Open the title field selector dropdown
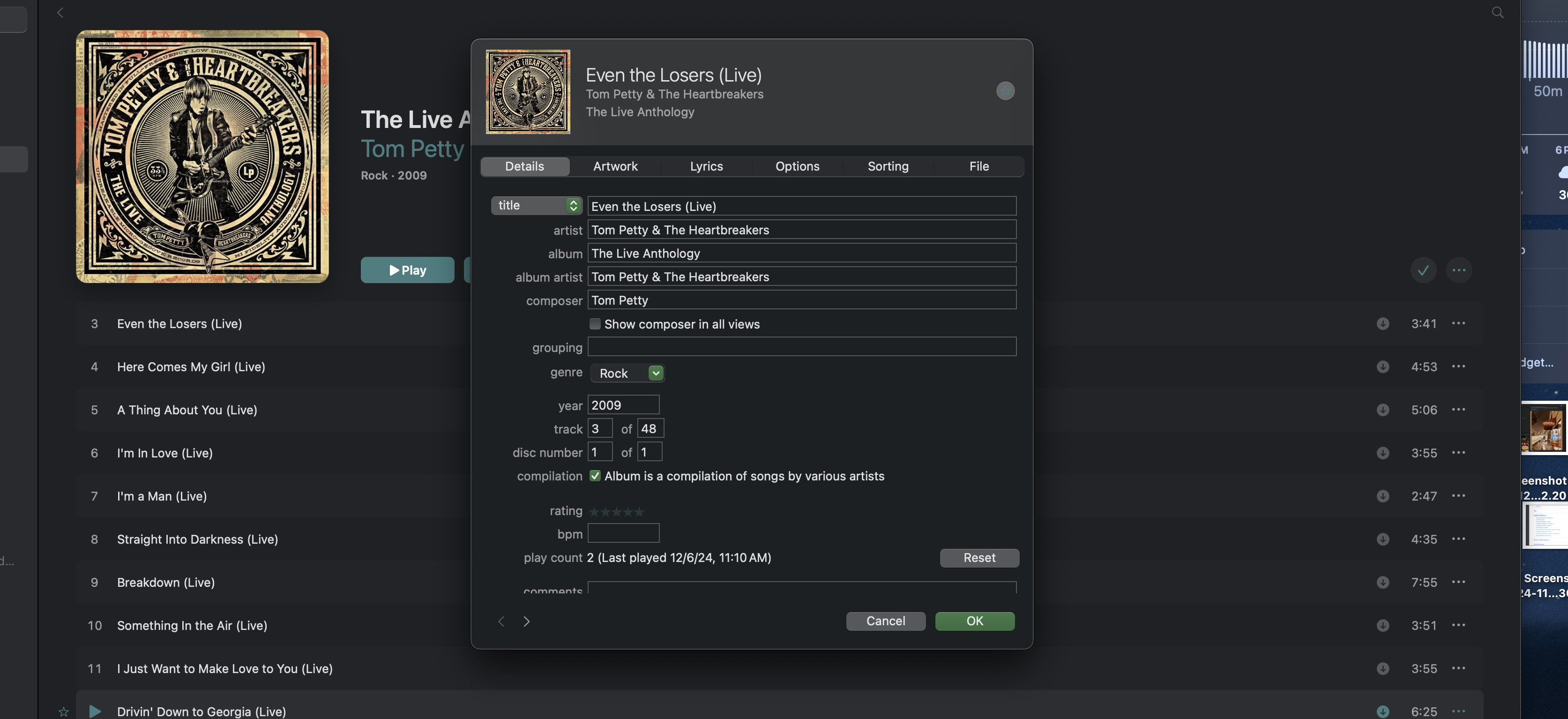Image resolution: width=1568 pixels, height=719 pixels. click(x=536, y=206)
